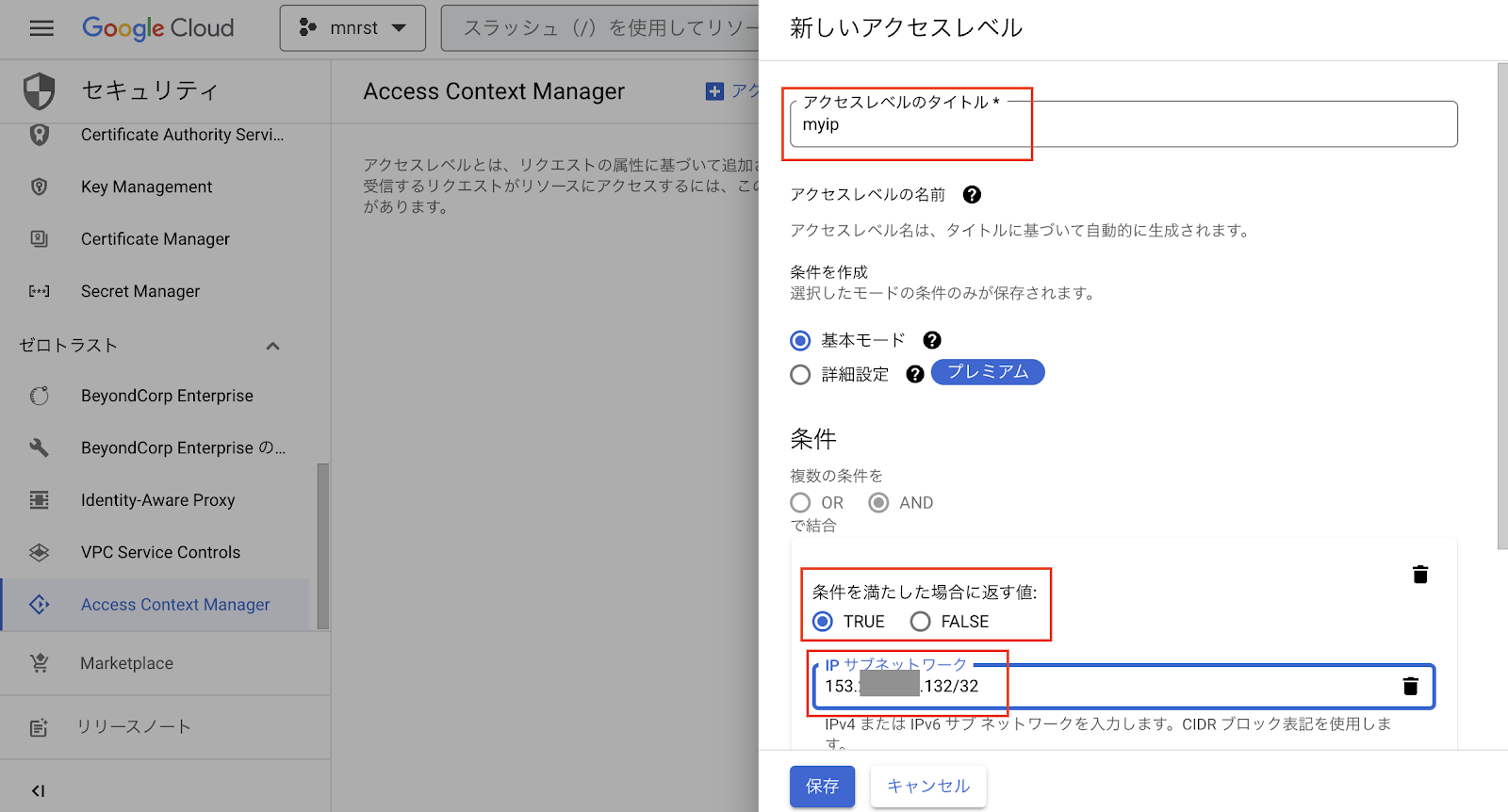This screenshot has height=812, width=1508.
Task: Open Identity-Aware Proxy menu item
Action: [x=157, y=500]
